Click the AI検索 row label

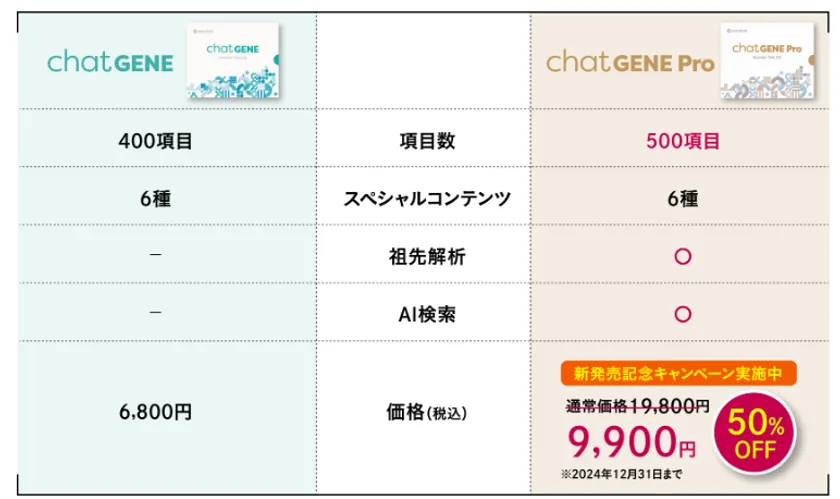(x=427, y=314)
